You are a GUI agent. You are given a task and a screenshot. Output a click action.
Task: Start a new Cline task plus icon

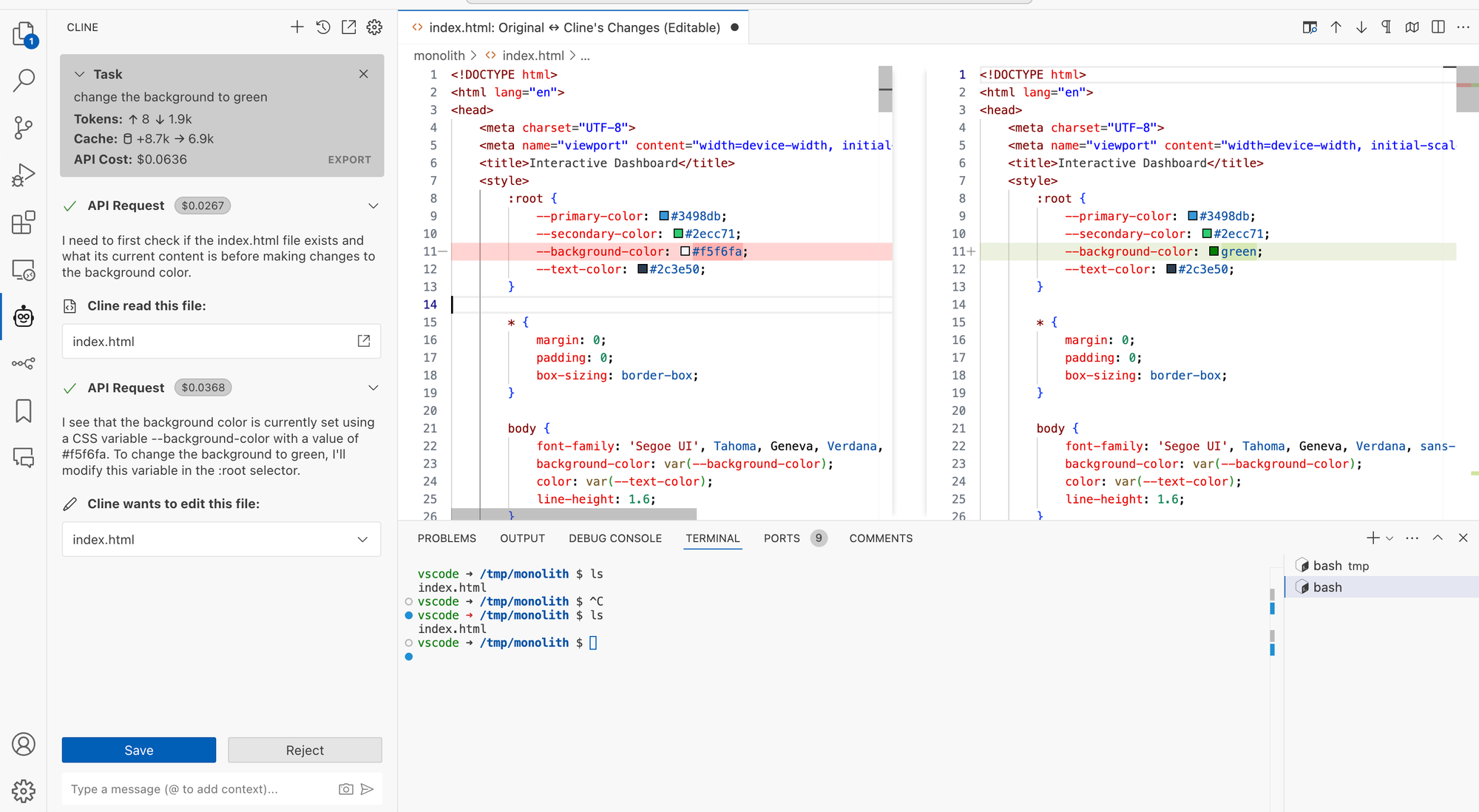[297, 27]
